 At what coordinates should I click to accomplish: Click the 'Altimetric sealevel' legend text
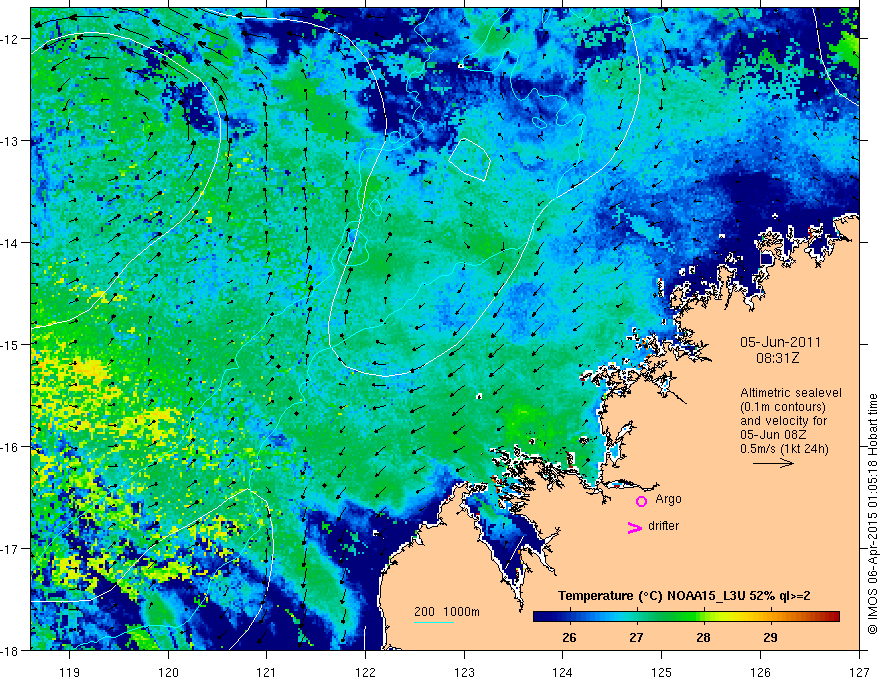(x=791, y=393)
